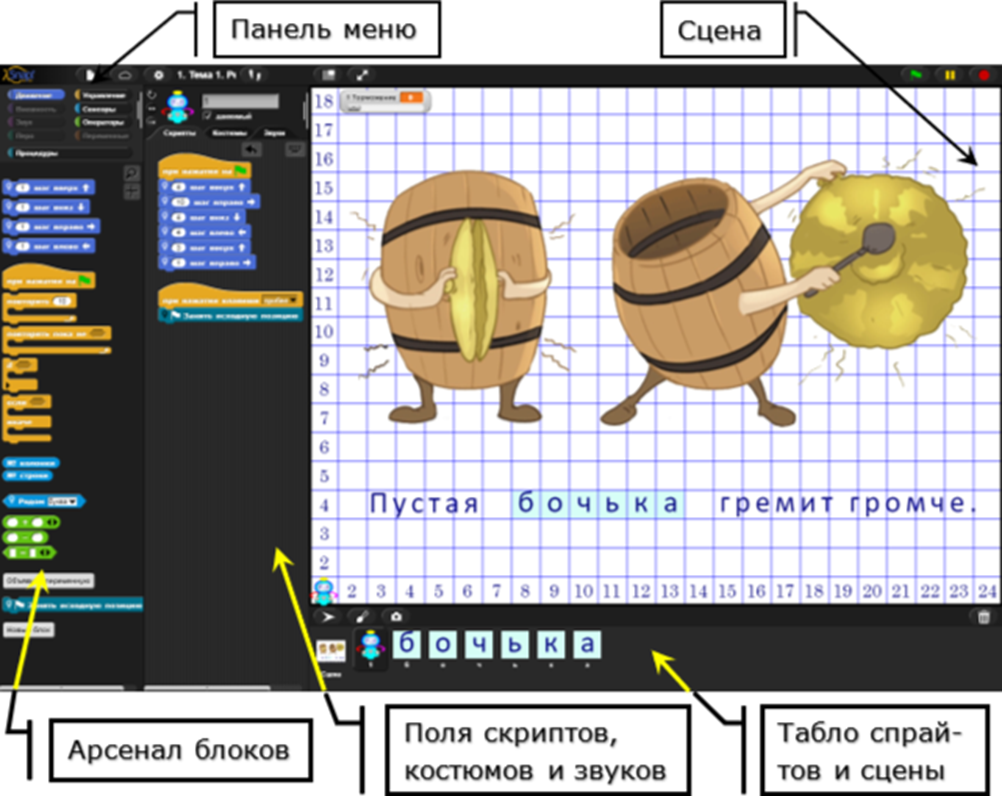Toggle single stepping footprints icon
The image size is (1002, 796).
pyautogui.click(x=255, y=75)
